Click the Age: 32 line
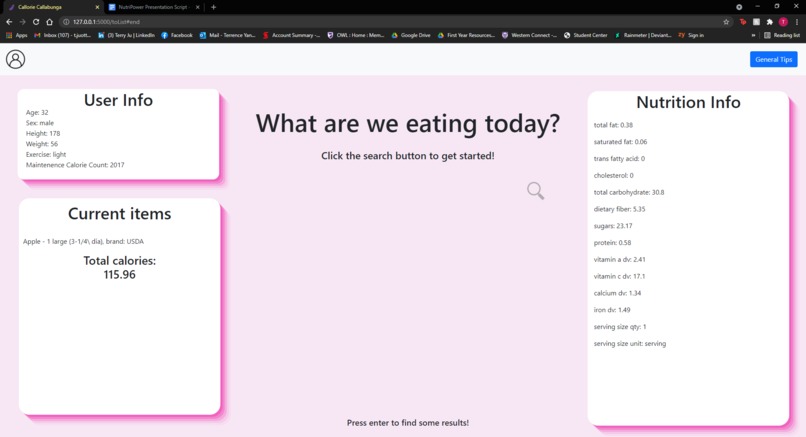 pos(37,112)
